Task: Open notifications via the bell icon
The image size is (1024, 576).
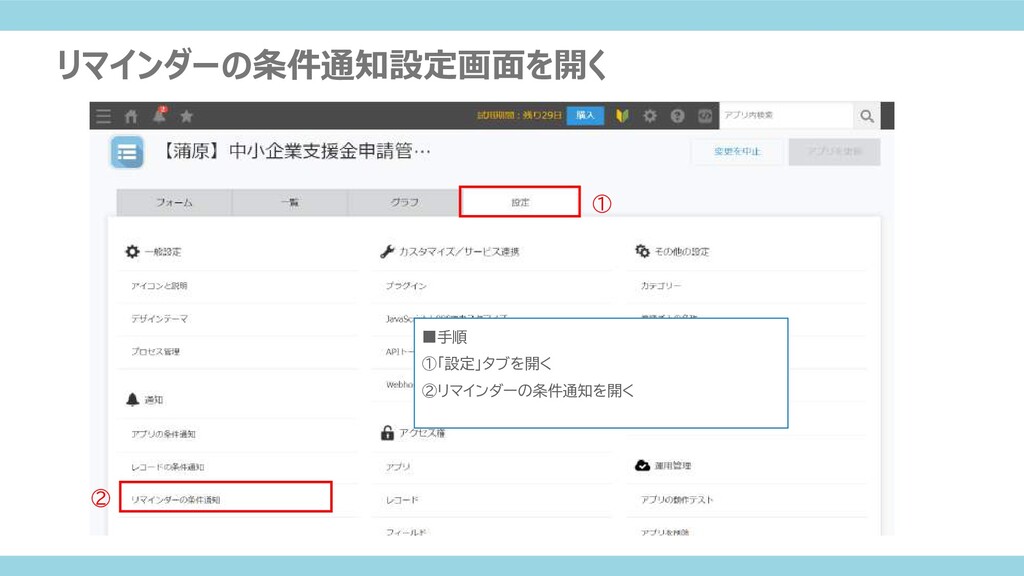Action: (159, 116)
